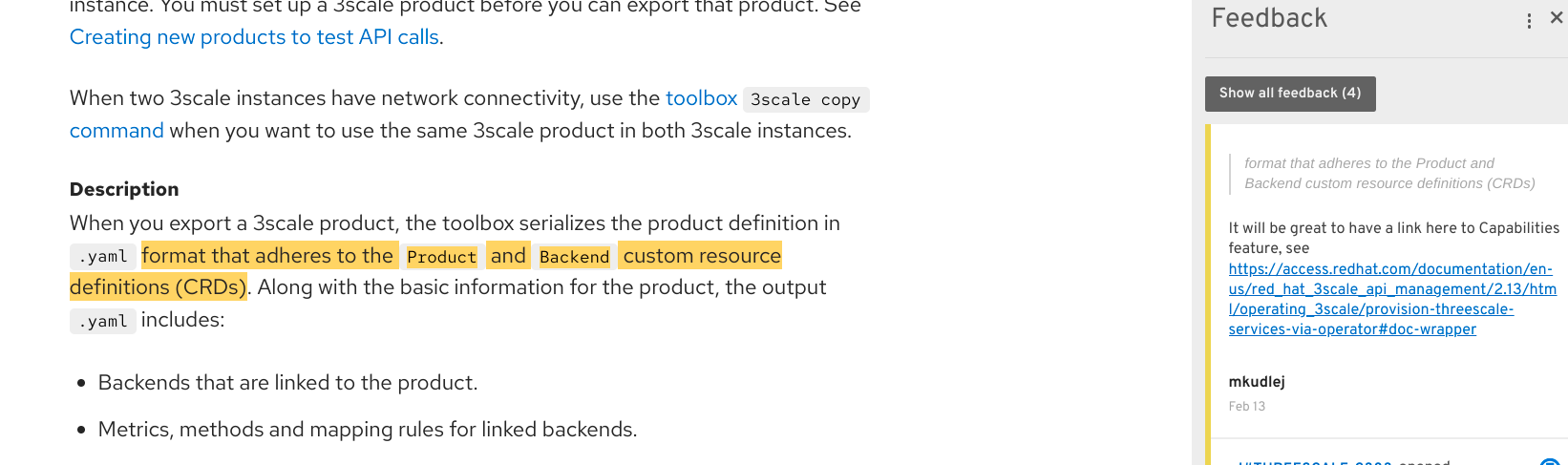Click the highlighted 'custom resource' text
This screenshot has height=465, width=1568.
click(x=702, y=256)
